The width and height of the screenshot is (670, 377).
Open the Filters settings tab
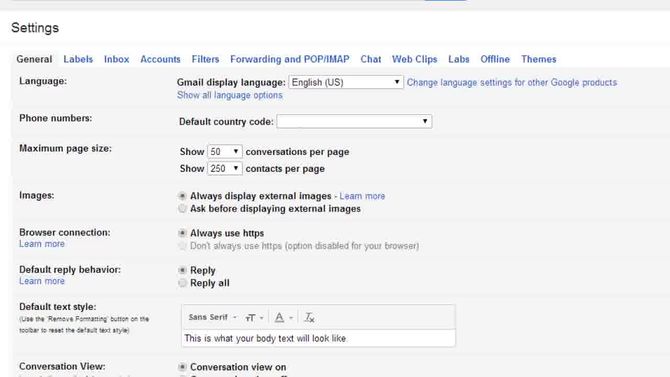click(206, 59)
